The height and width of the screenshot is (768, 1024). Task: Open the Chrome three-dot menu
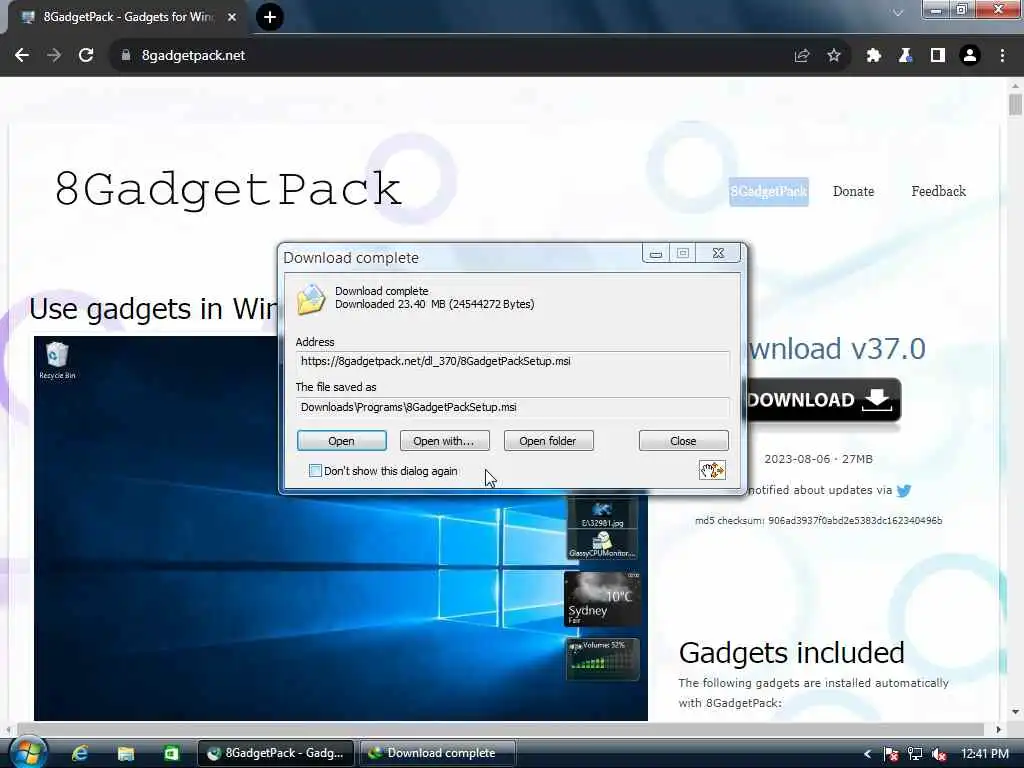pos(1002,56)
